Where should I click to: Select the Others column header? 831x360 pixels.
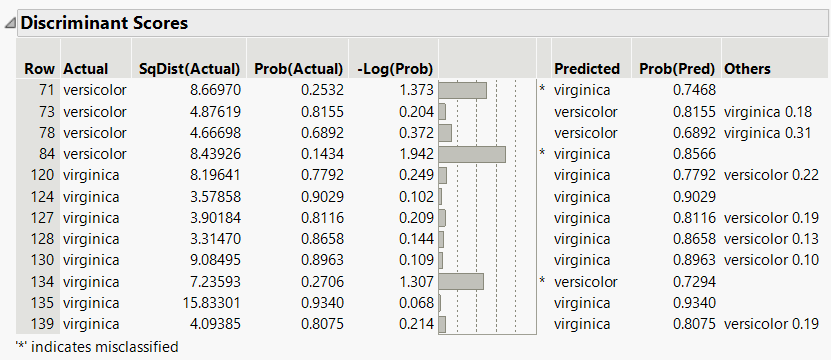point(747,69)
